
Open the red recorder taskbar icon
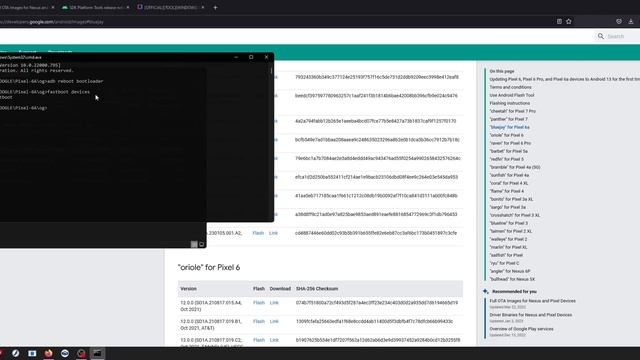pyautogui.click(x=81, y=353)
